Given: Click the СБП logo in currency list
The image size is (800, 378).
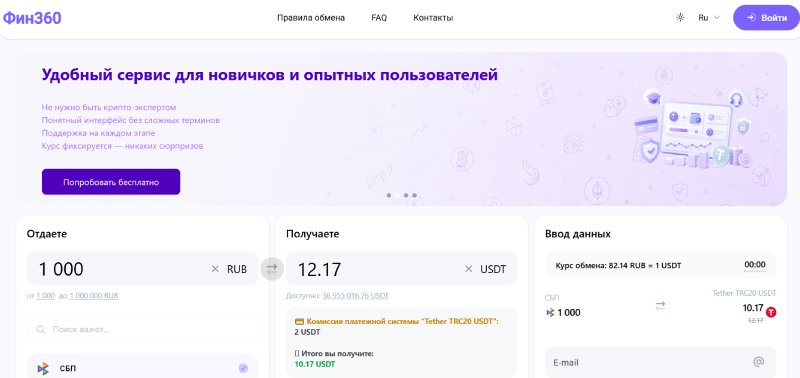Looking at the screenshot, I should (43, 368).
